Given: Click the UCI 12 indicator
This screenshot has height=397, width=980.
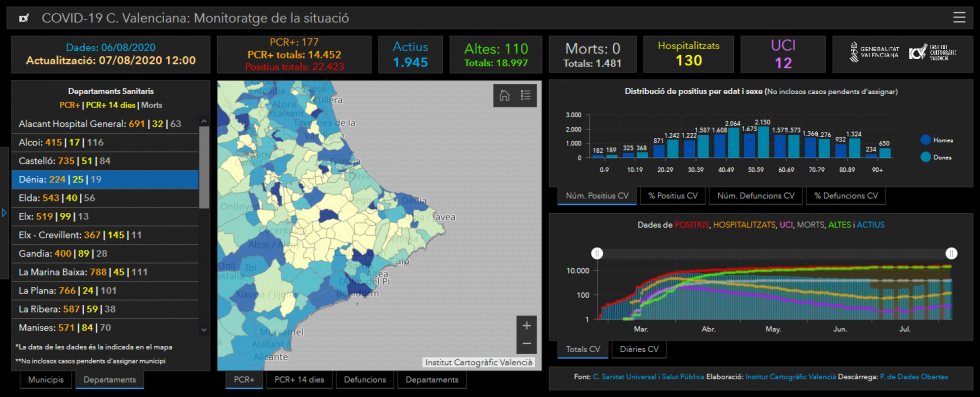Looking at the screenshot, I should pos(783,54).
